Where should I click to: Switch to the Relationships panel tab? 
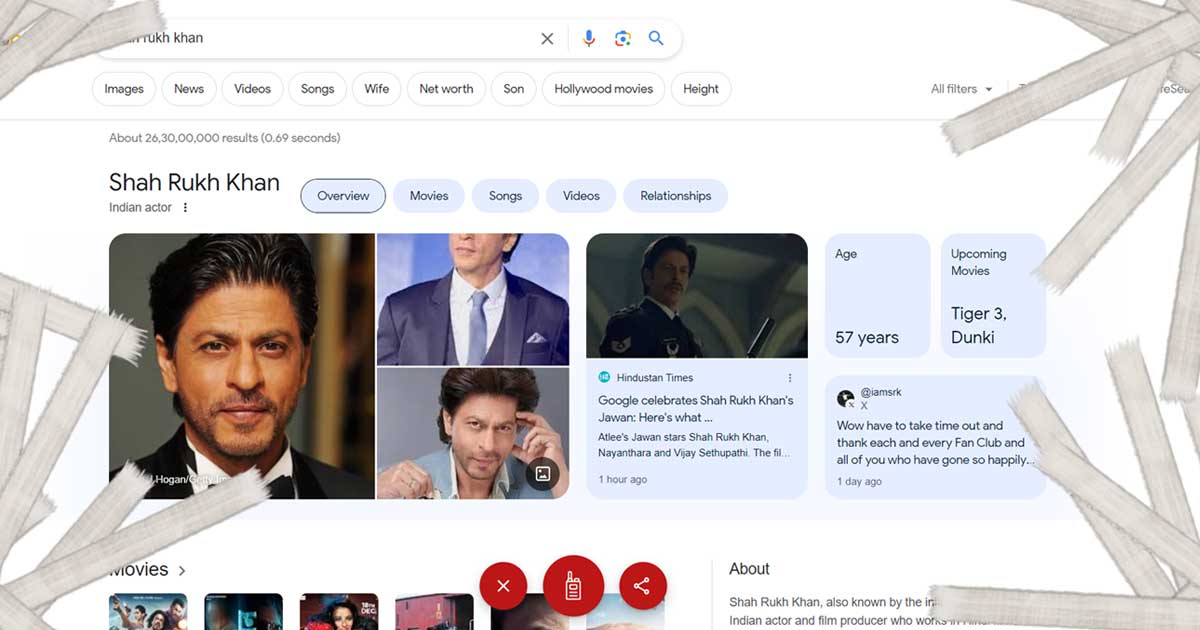[676, 196]
